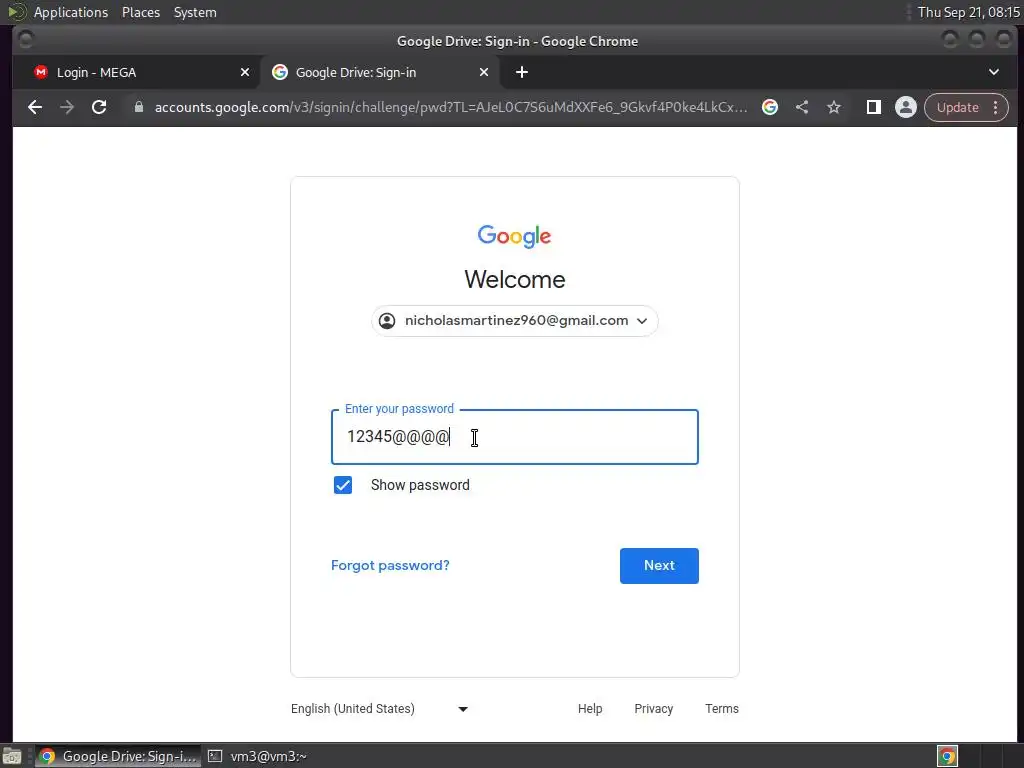1024x768 pixels.
Task: Open the Terms link
Action: coord(722,709)
